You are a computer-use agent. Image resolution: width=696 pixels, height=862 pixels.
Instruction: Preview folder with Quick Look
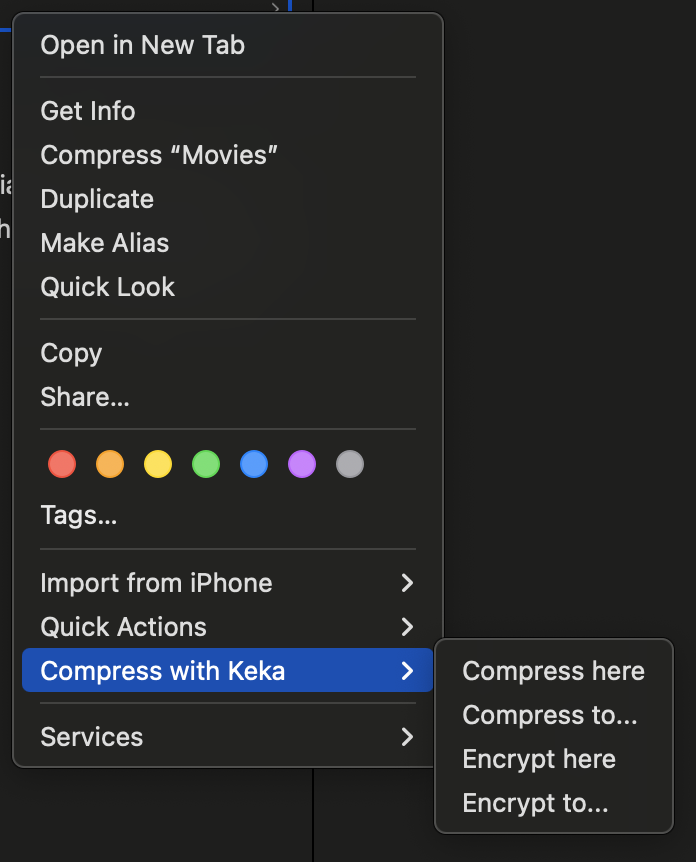[x=108, y=287]
